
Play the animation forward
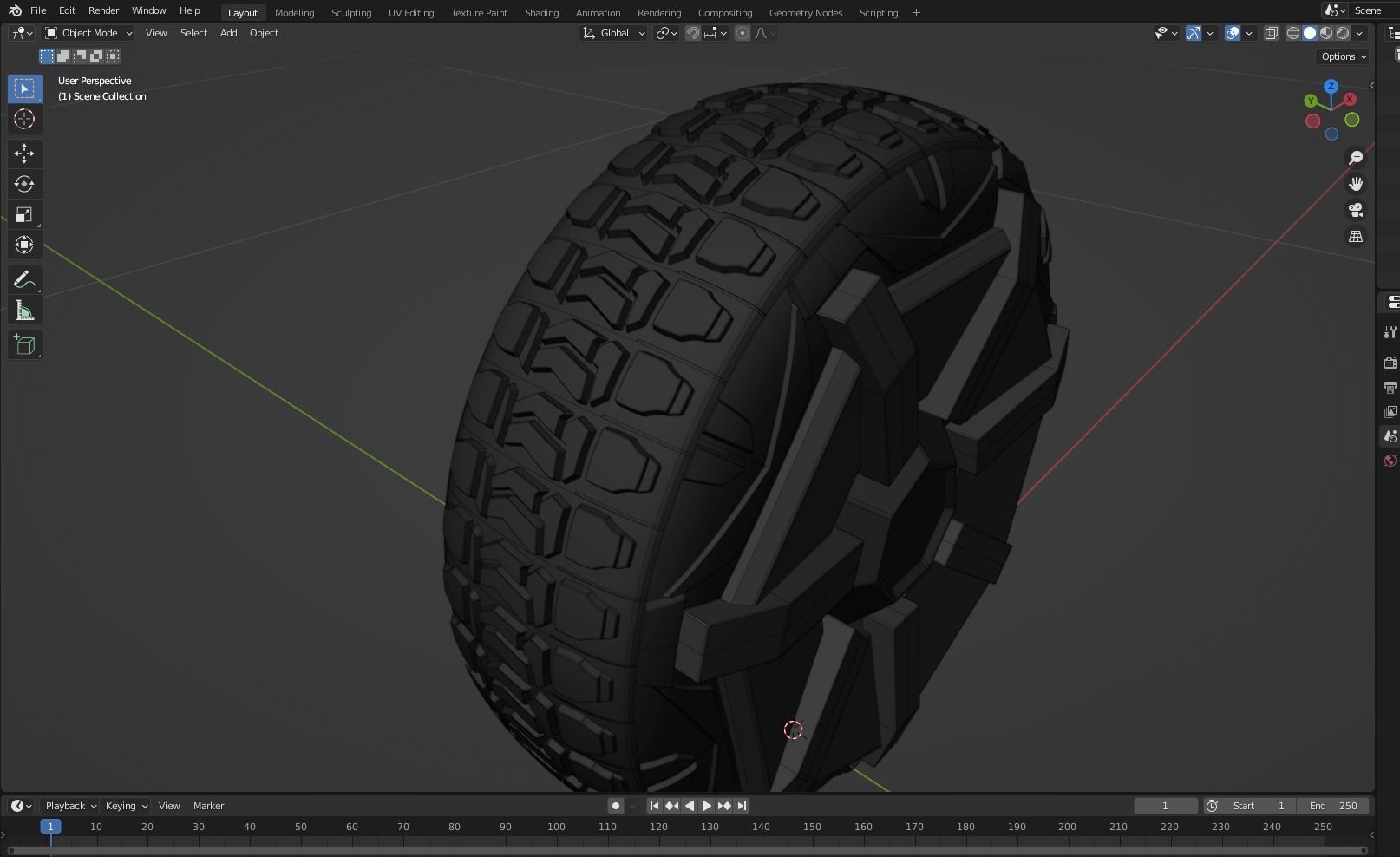click(706, 806)
